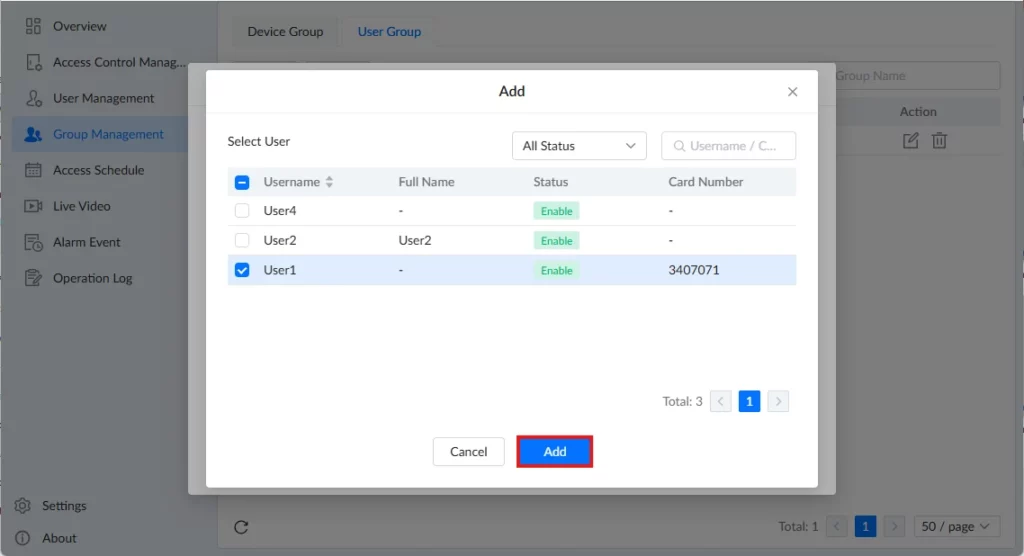Click the Full Name column header

pos(426,182)
